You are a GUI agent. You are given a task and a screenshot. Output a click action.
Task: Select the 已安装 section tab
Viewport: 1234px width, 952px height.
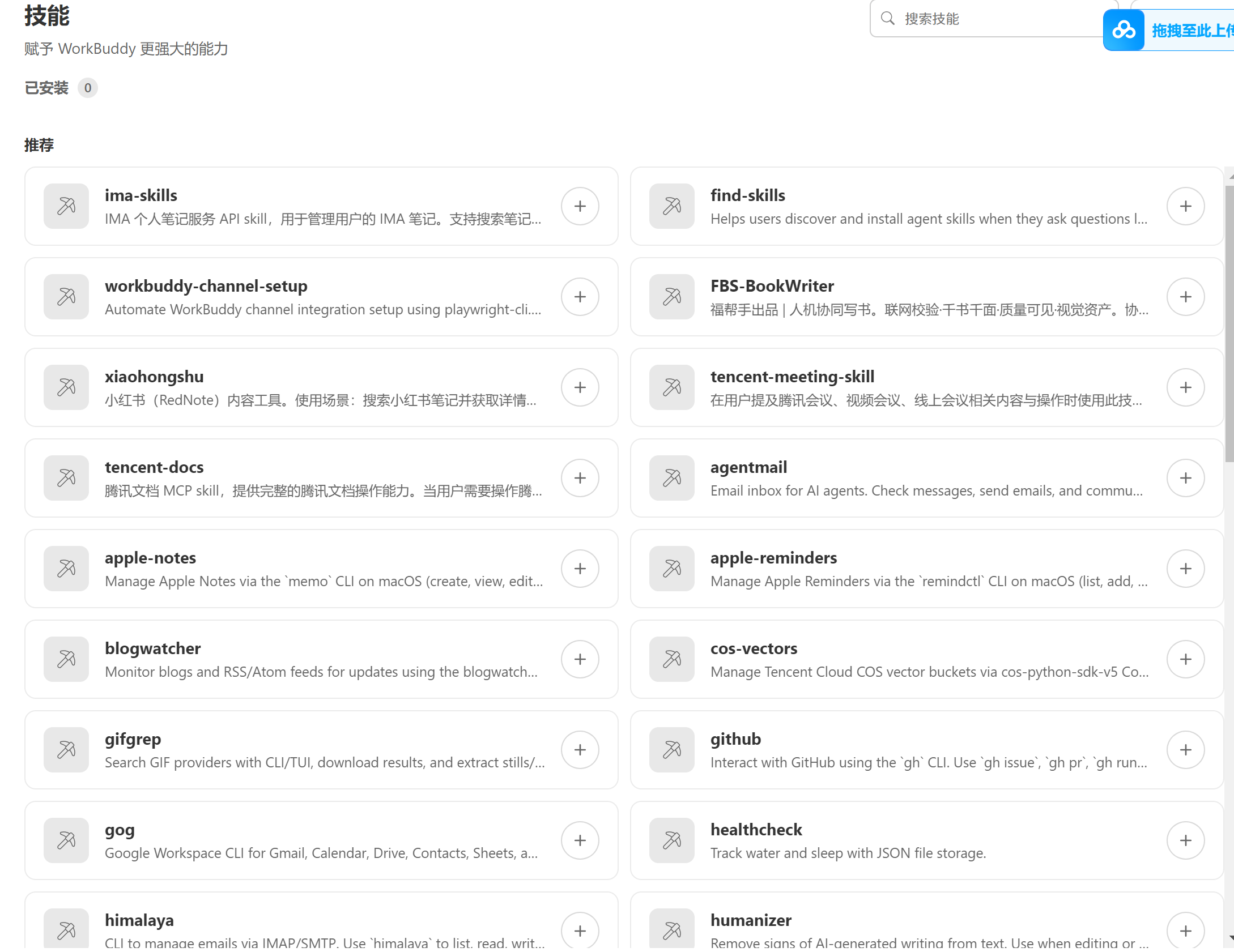46,88
